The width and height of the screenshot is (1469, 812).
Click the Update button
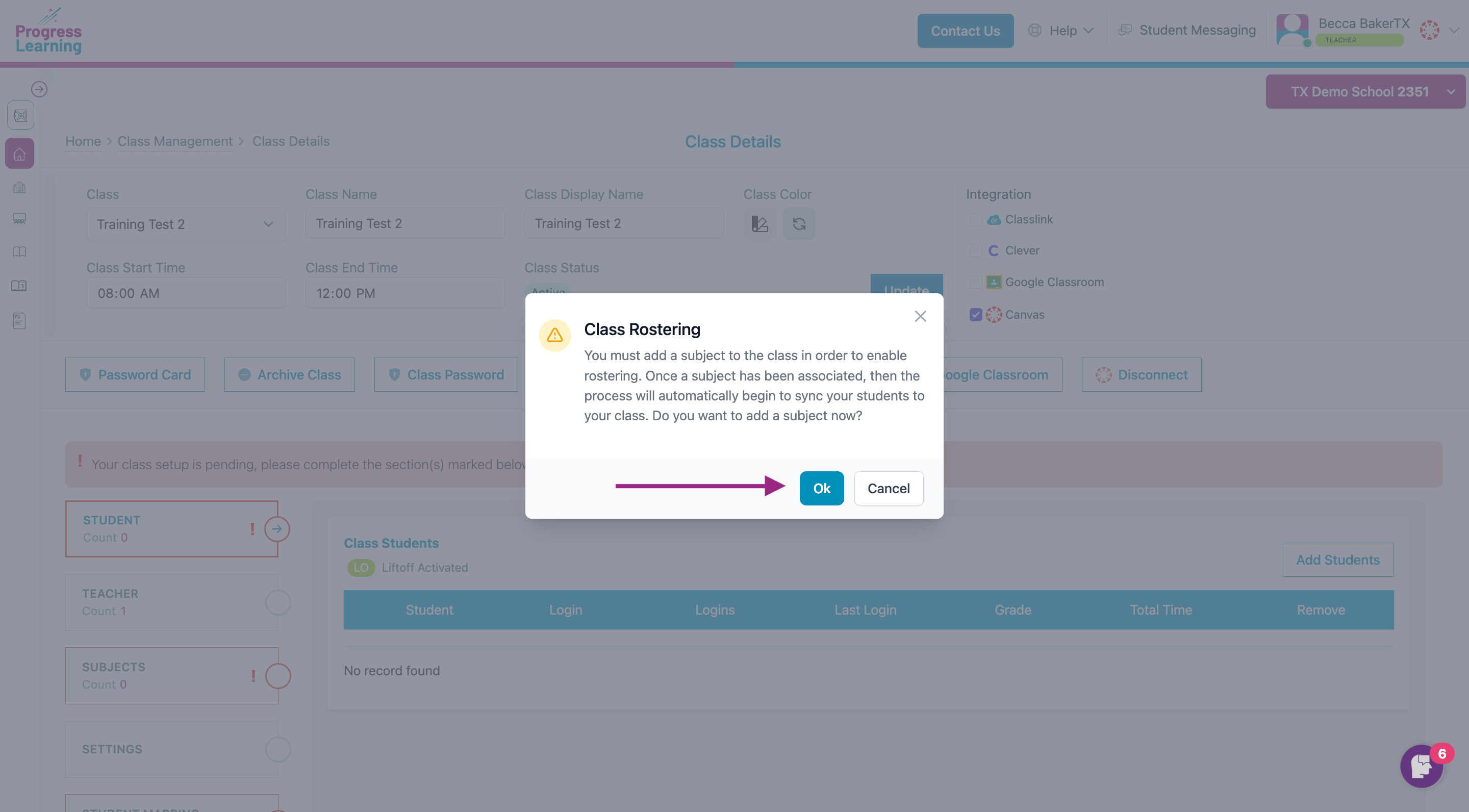tap(906, 285)
